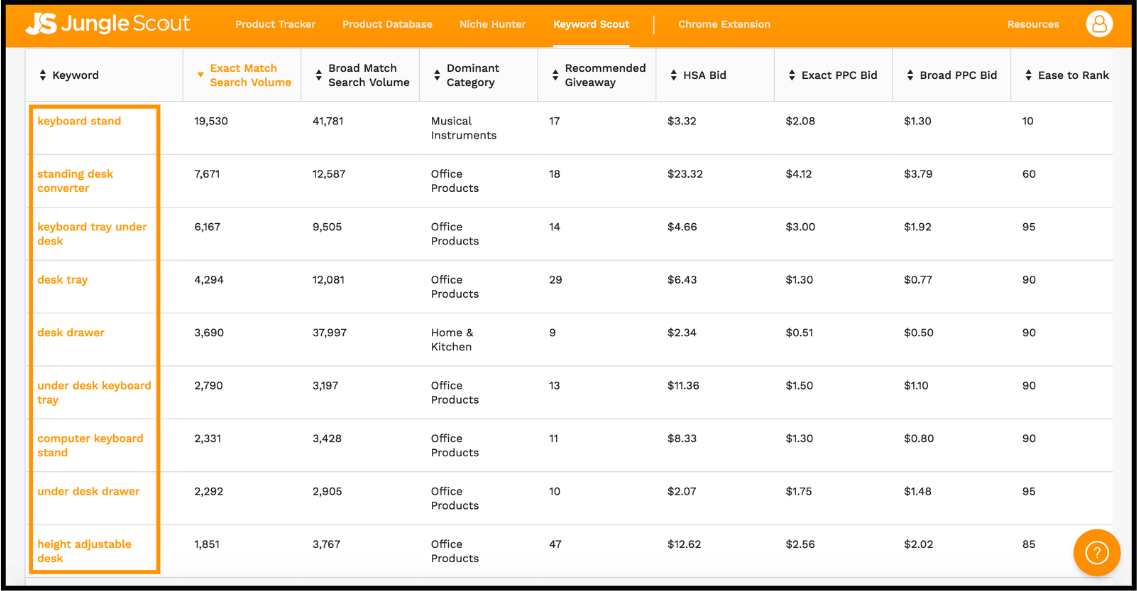Open the Resources menu
The width and height of the screenshot is (1137, 591).
click(1033, 24)
